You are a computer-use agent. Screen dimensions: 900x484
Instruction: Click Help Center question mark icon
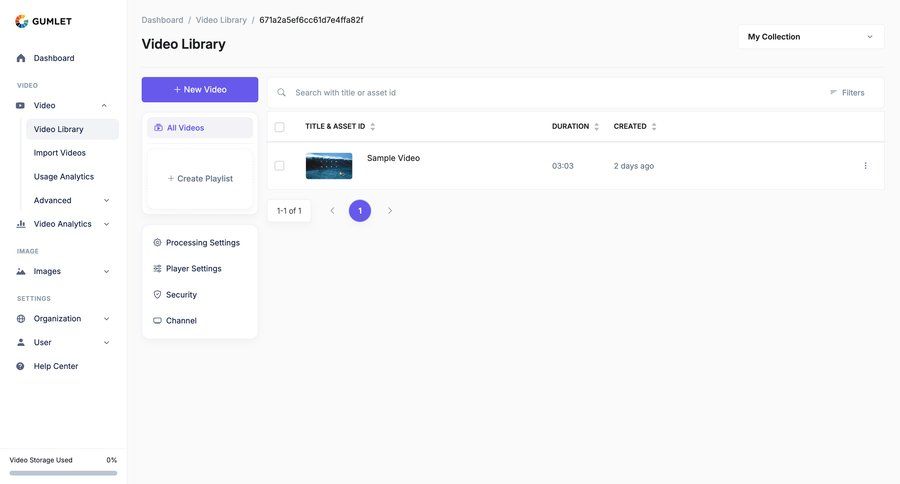pyautogui.click(x=21, y=366)
